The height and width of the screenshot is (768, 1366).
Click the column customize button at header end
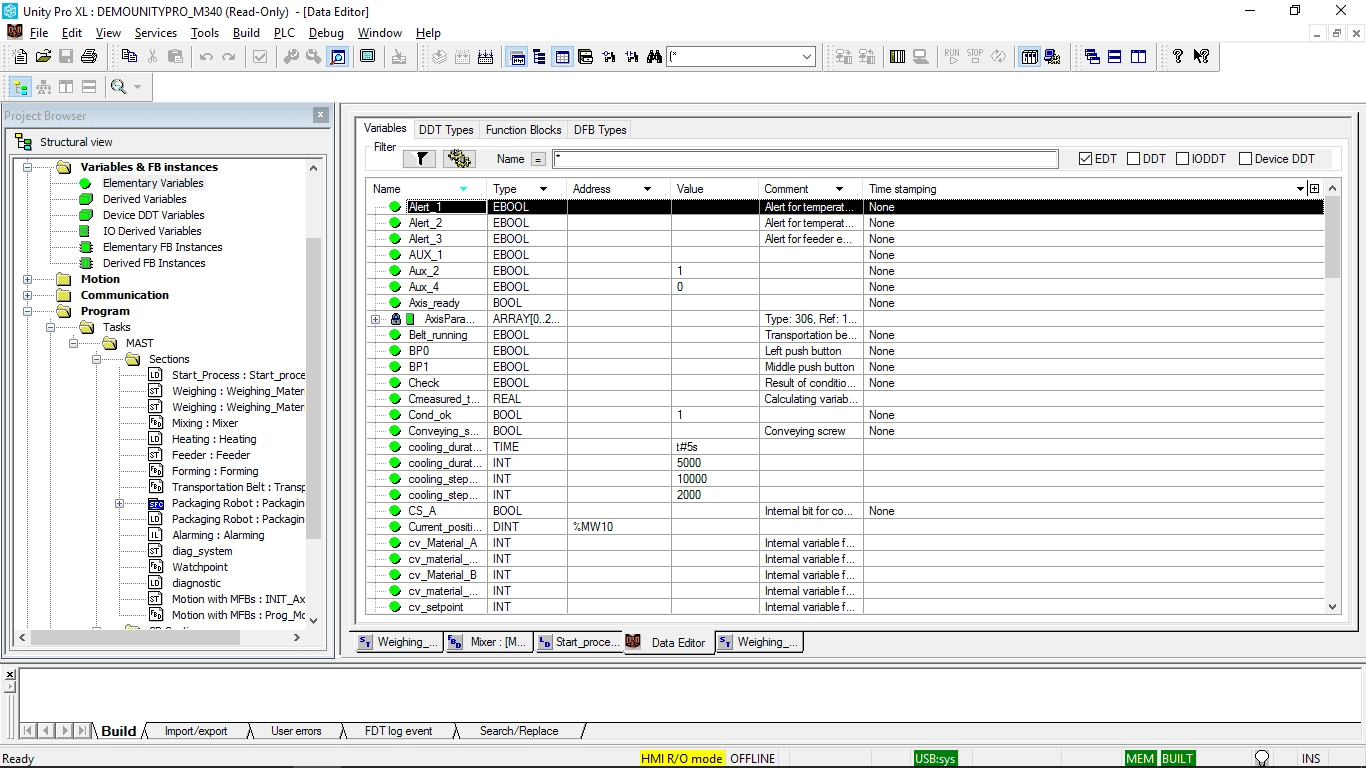pyautogui.click(x=1314, y=189)
